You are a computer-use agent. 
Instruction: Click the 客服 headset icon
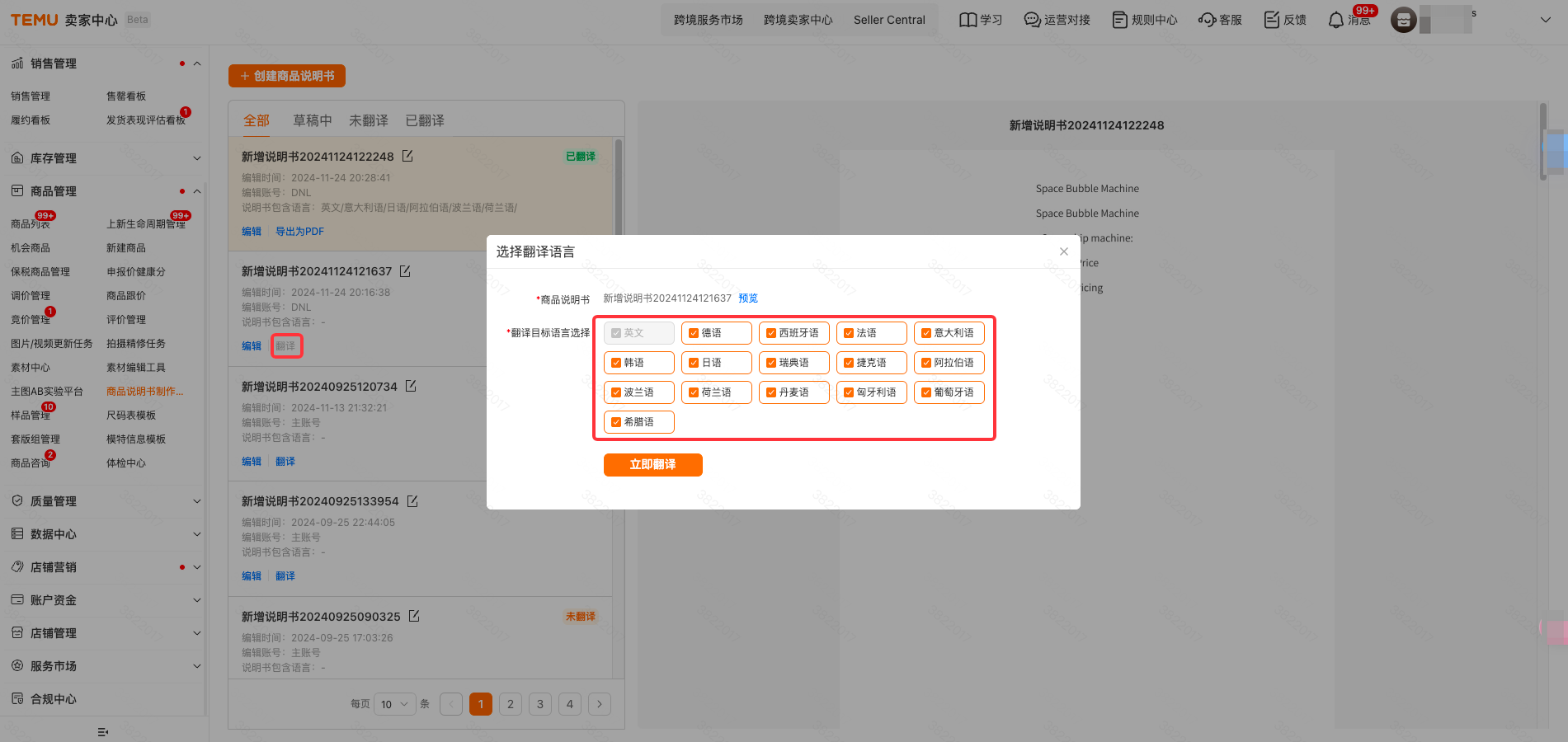[1208, 20]
